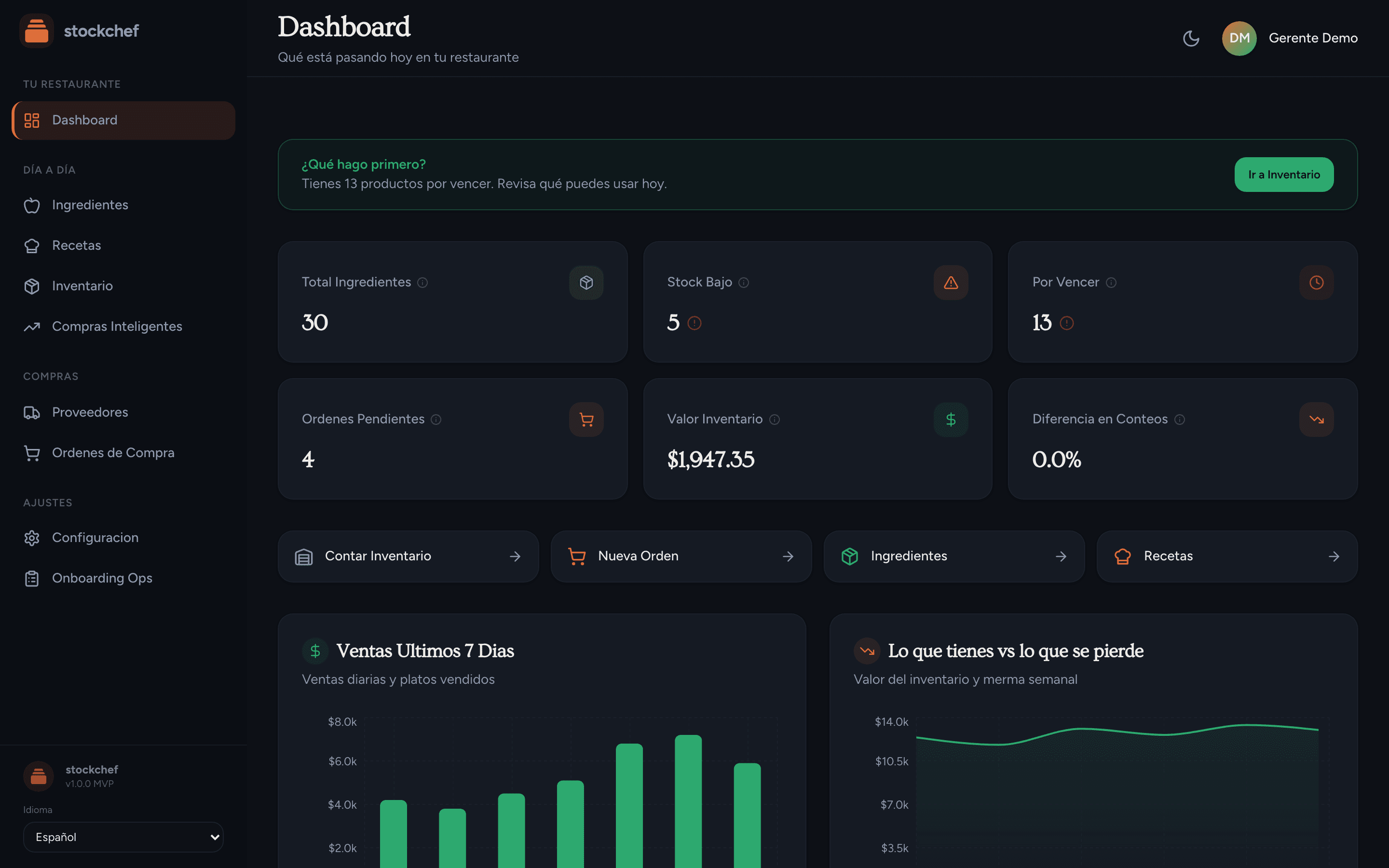This screenshot has width=1389, height=868.
Task: Click info icon next to Total Ingredientes
Action: coord(422,283)
